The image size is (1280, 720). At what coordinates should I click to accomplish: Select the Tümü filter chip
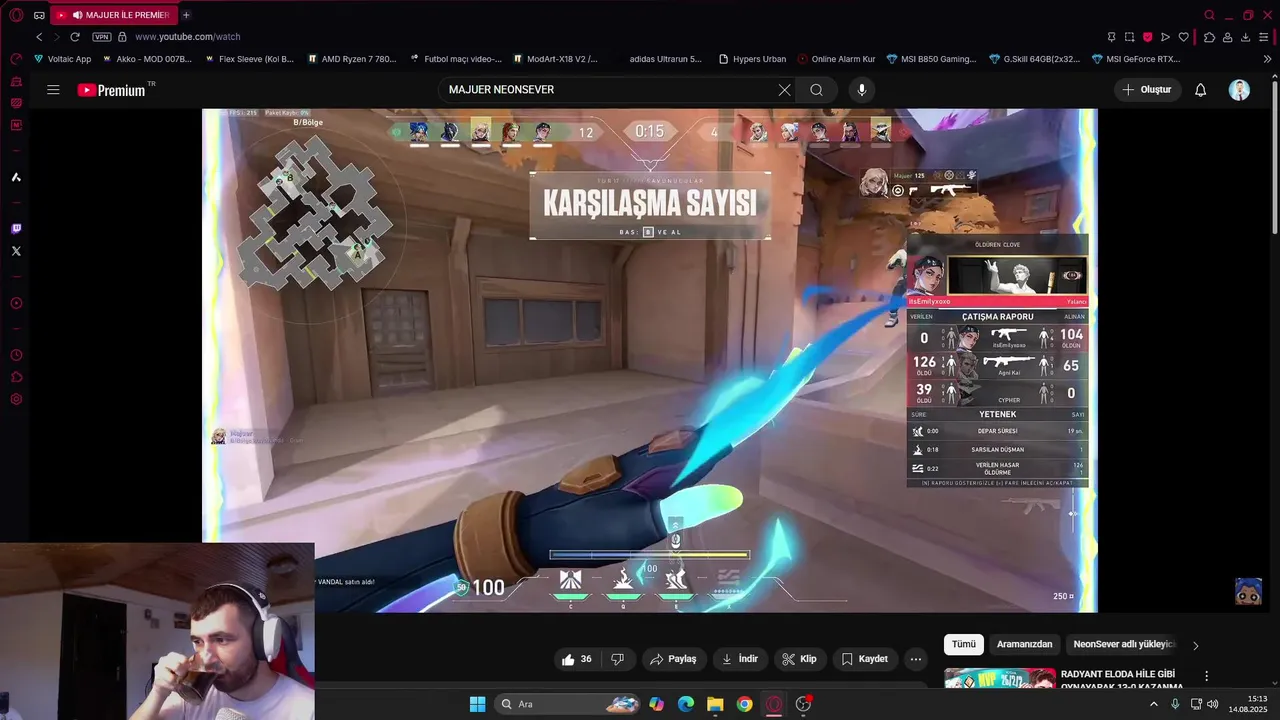point(964,645)
